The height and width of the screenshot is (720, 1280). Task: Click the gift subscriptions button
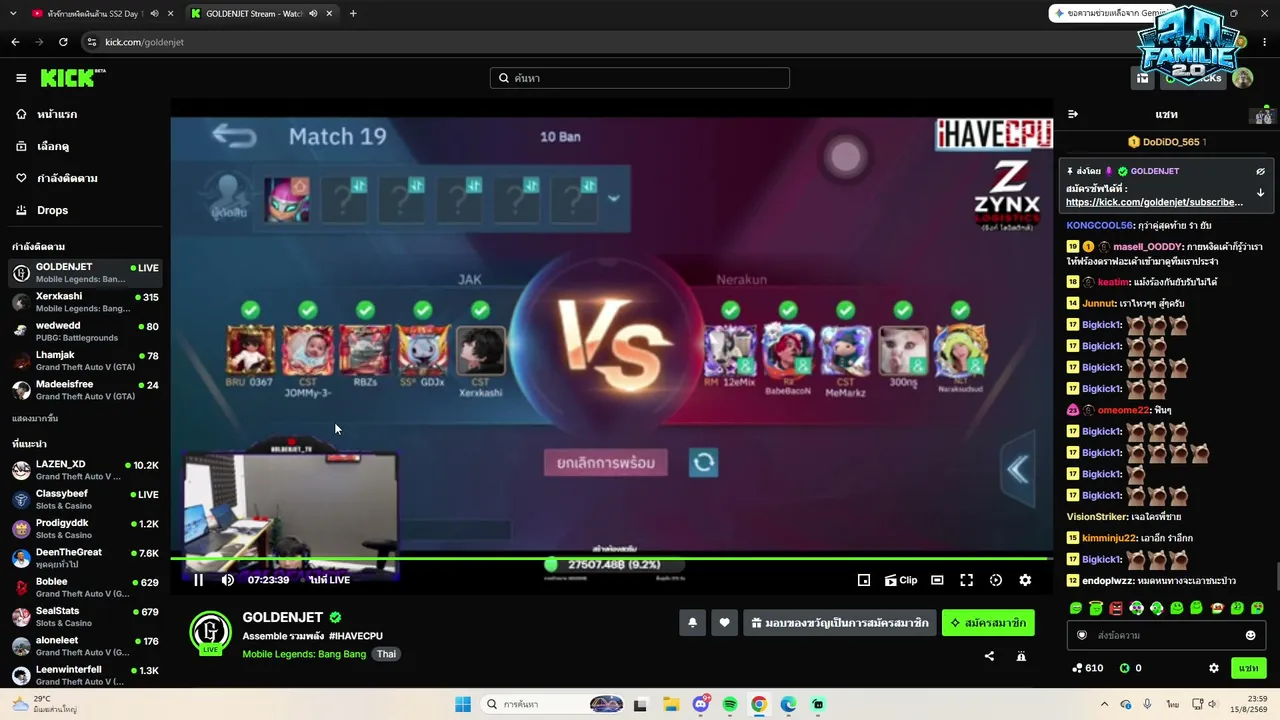point(840,623)
